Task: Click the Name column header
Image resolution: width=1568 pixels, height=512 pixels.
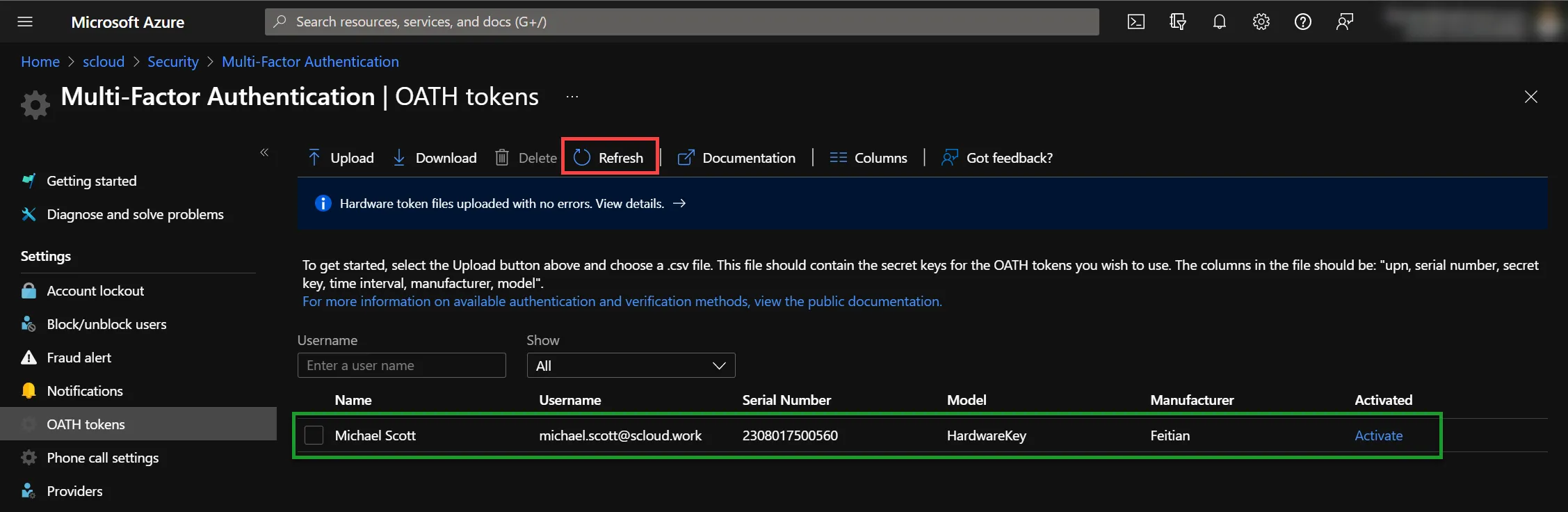Action: [x=353, y=400]
